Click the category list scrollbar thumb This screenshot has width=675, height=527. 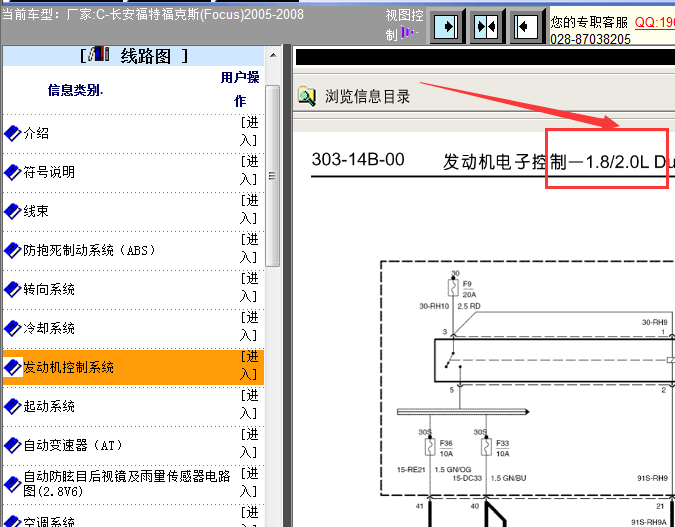pos(272,176)
